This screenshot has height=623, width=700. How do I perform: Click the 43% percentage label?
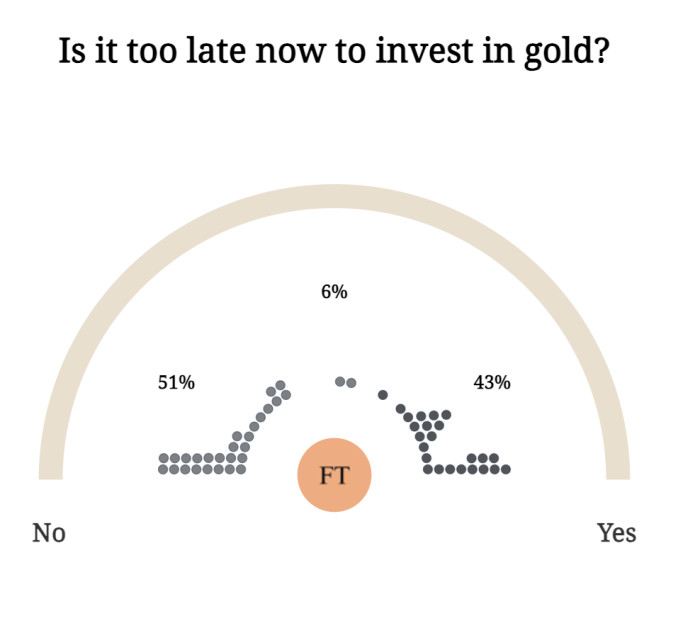[492, 382]
